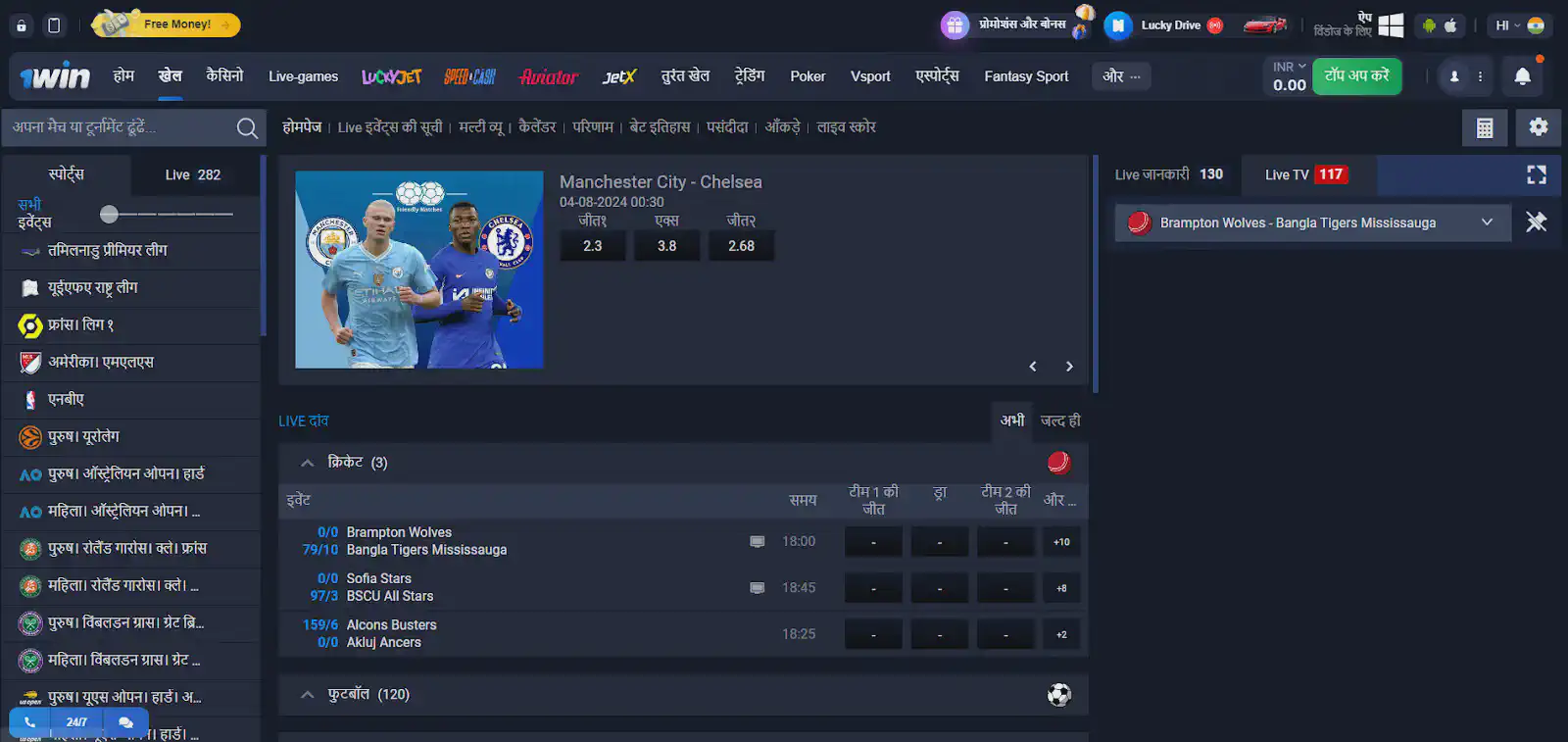Open the Poker menu item
Image resolution: width=1568 pixels, height=742 pixels.
808,76
